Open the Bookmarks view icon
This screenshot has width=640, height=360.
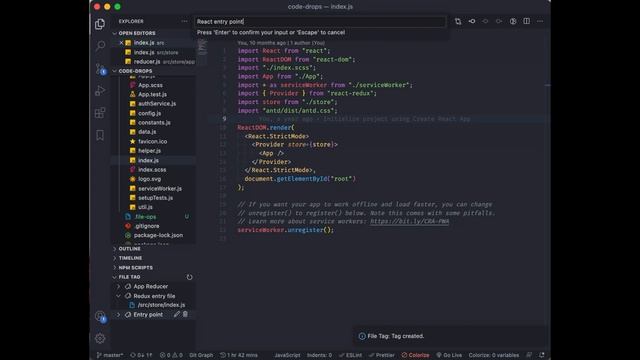click(x=100, y=135)
